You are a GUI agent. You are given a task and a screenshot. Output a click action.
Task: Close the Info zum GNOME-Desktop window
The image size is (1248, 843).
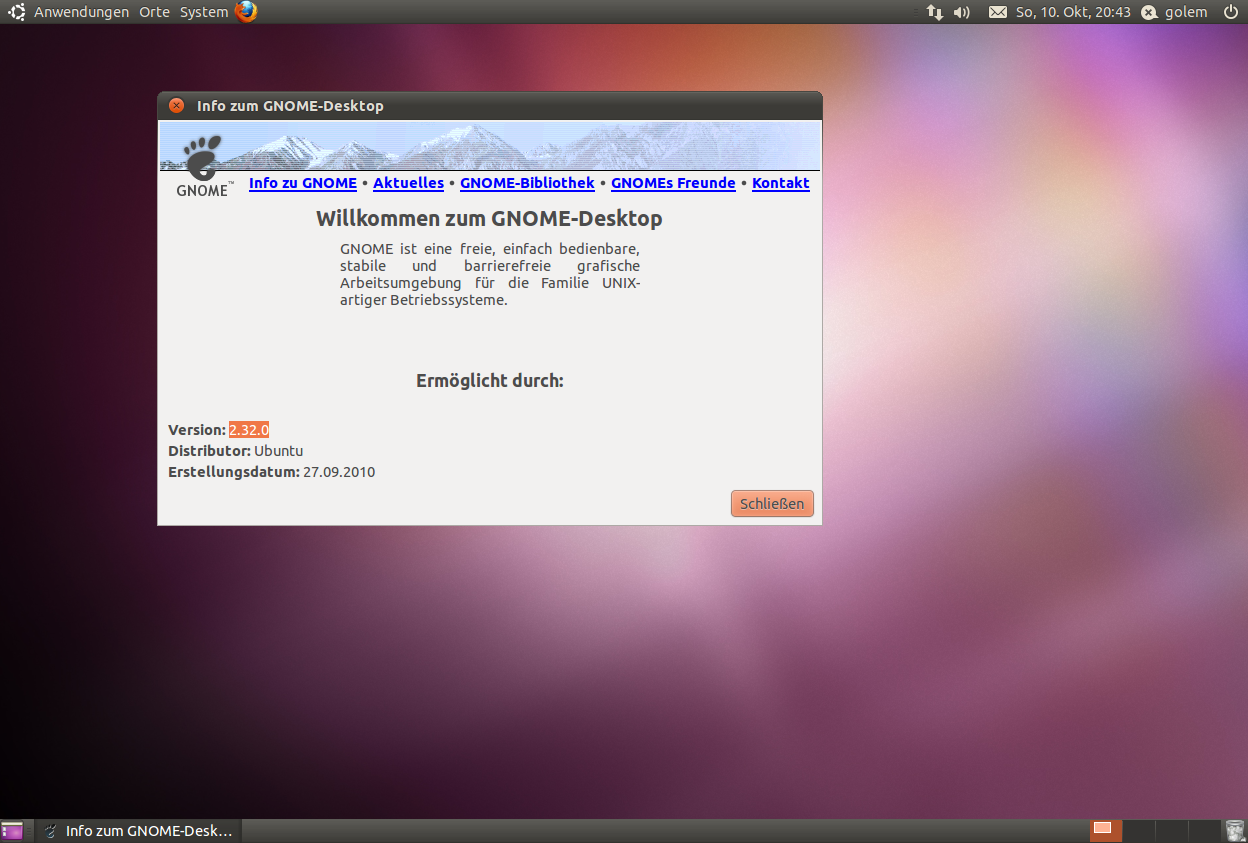pos(176,106)
